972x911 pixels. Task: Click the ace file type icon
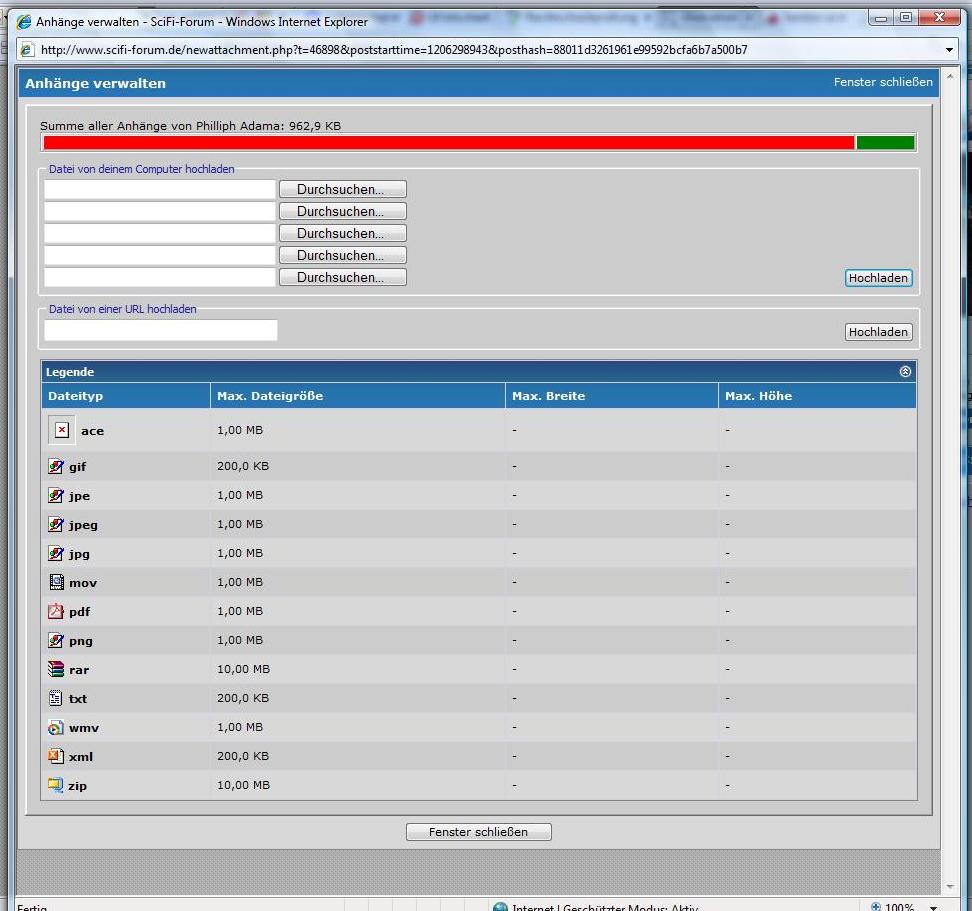(x=61, y=430)
